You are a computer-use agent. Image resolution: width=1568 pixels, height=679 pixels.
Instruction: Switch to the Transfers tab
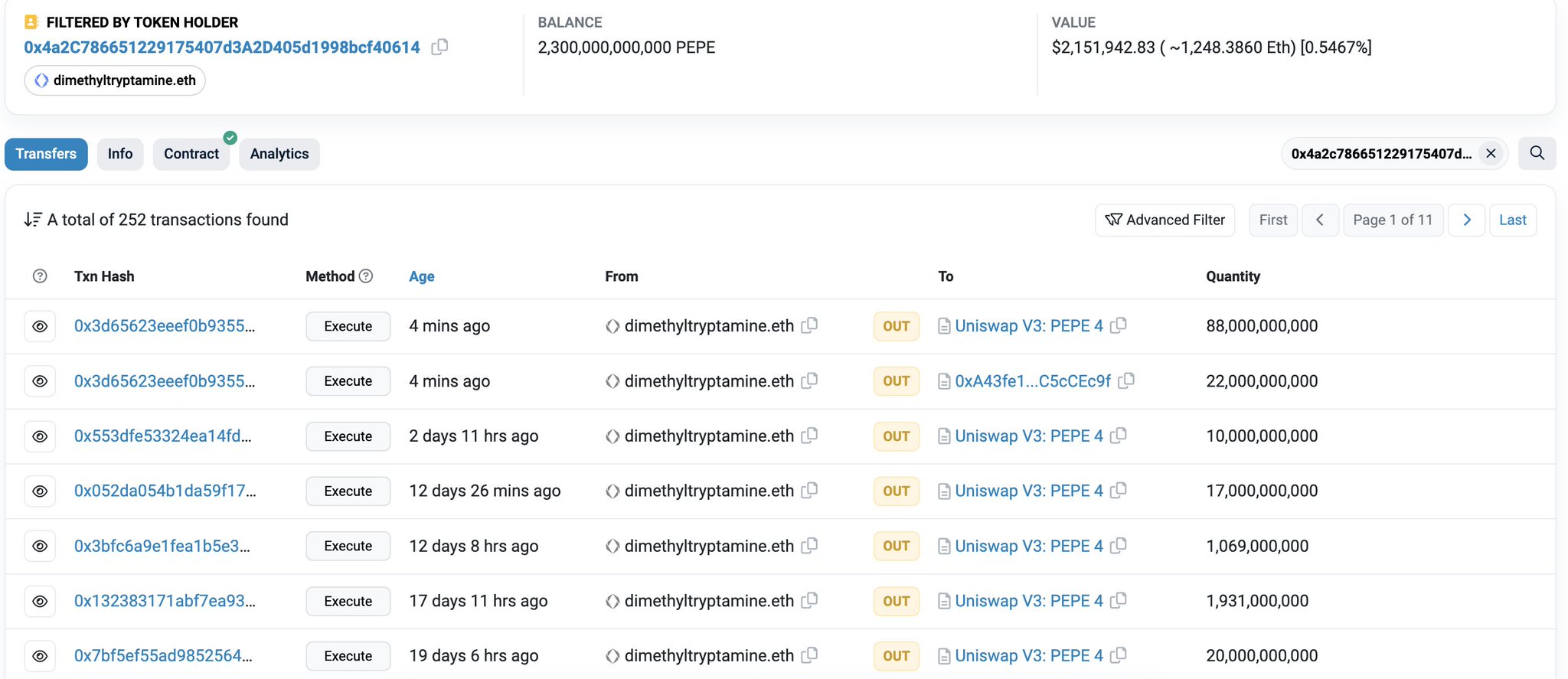click(46, 154)
